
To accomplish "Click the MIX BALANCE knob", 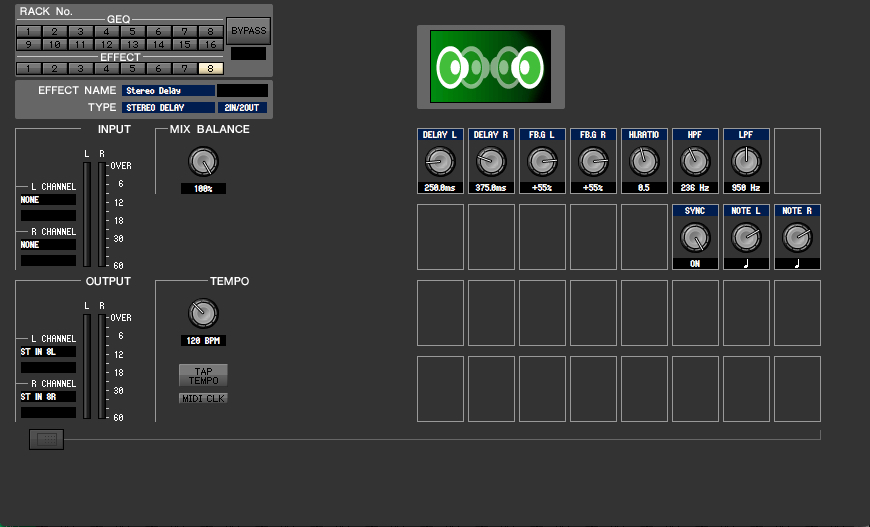I will 203,162.
